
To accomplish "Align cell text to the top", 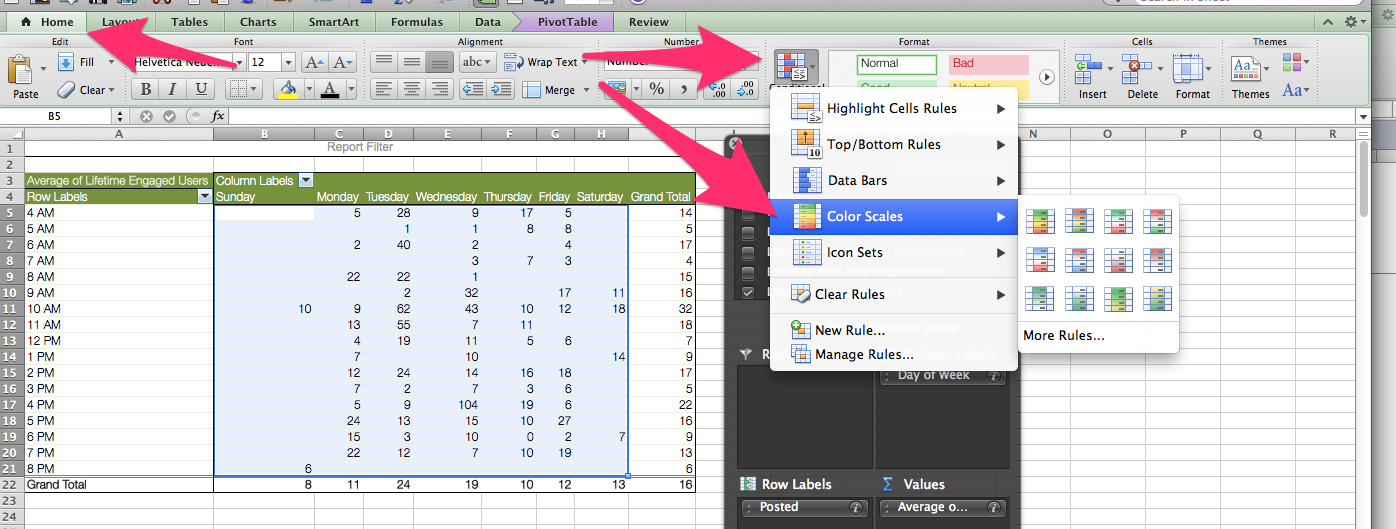I will pos(383,62).
